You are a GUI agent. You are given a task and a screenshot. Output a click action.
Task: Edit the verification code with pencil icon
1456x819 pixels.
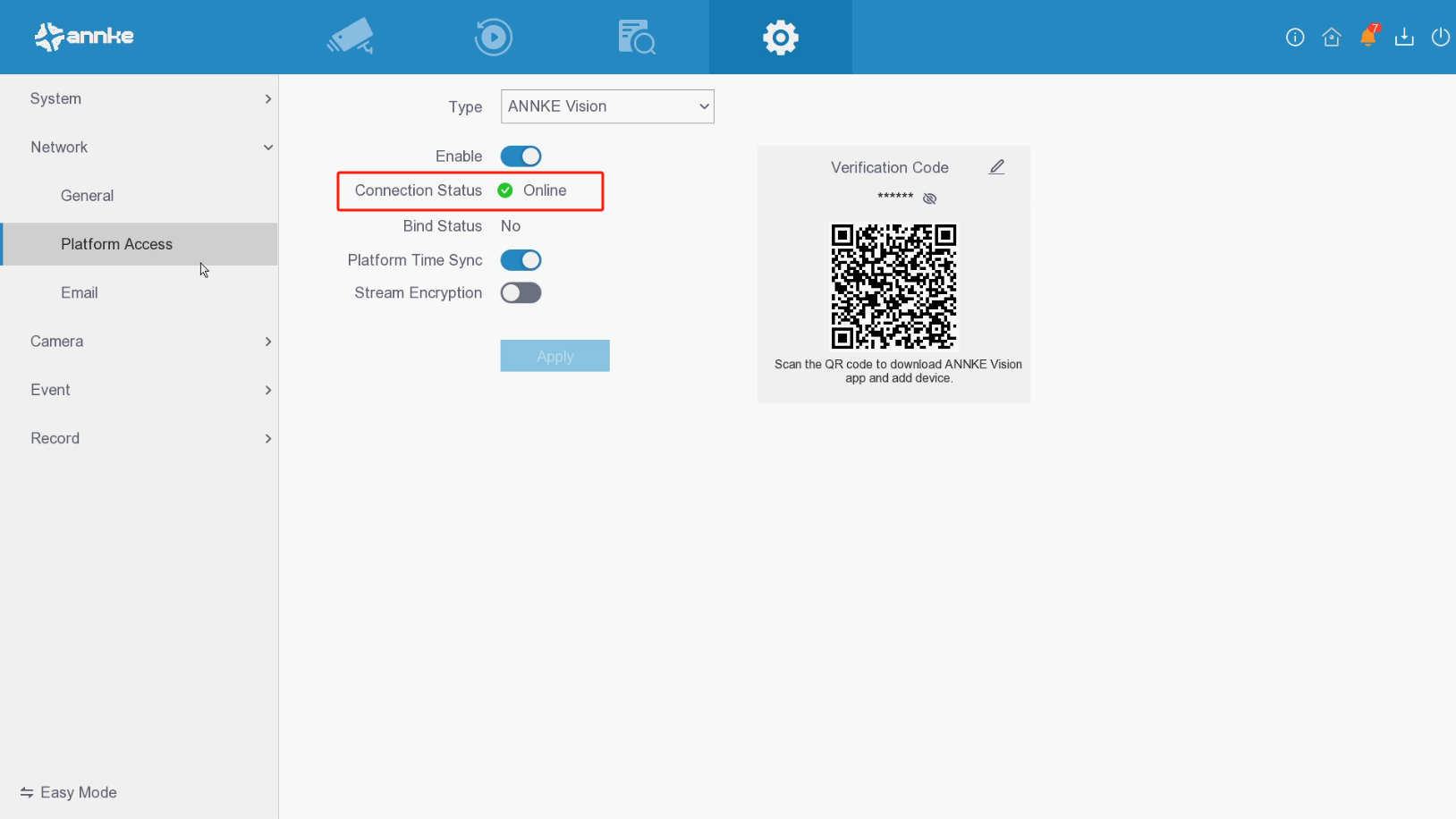(997, 167)
